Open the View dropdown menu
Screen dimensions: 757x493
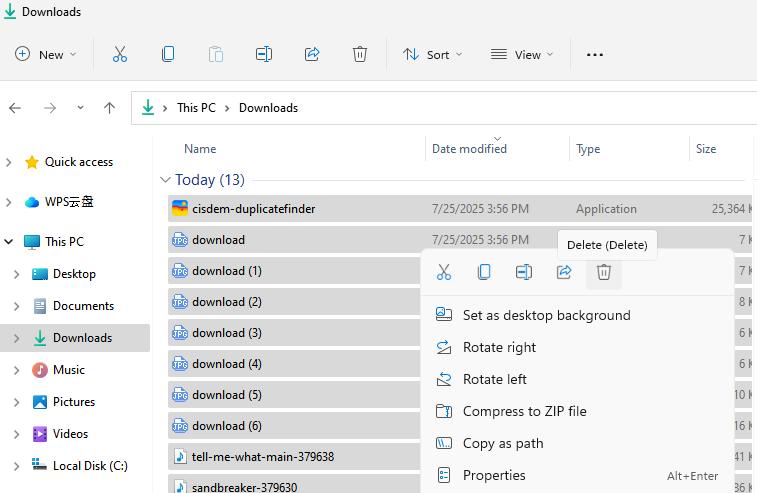pos(520,54)
